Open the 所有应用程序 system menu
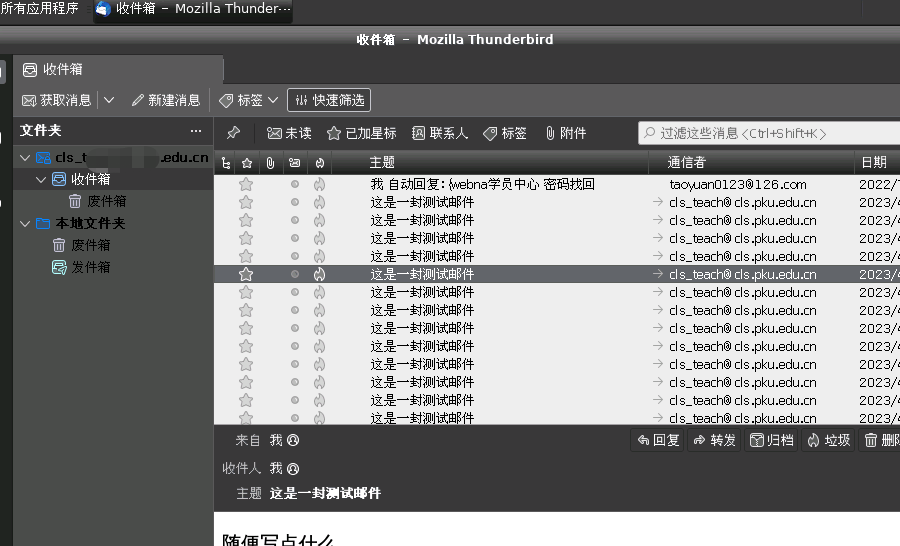The image size is (900, 546). [39, 9]
